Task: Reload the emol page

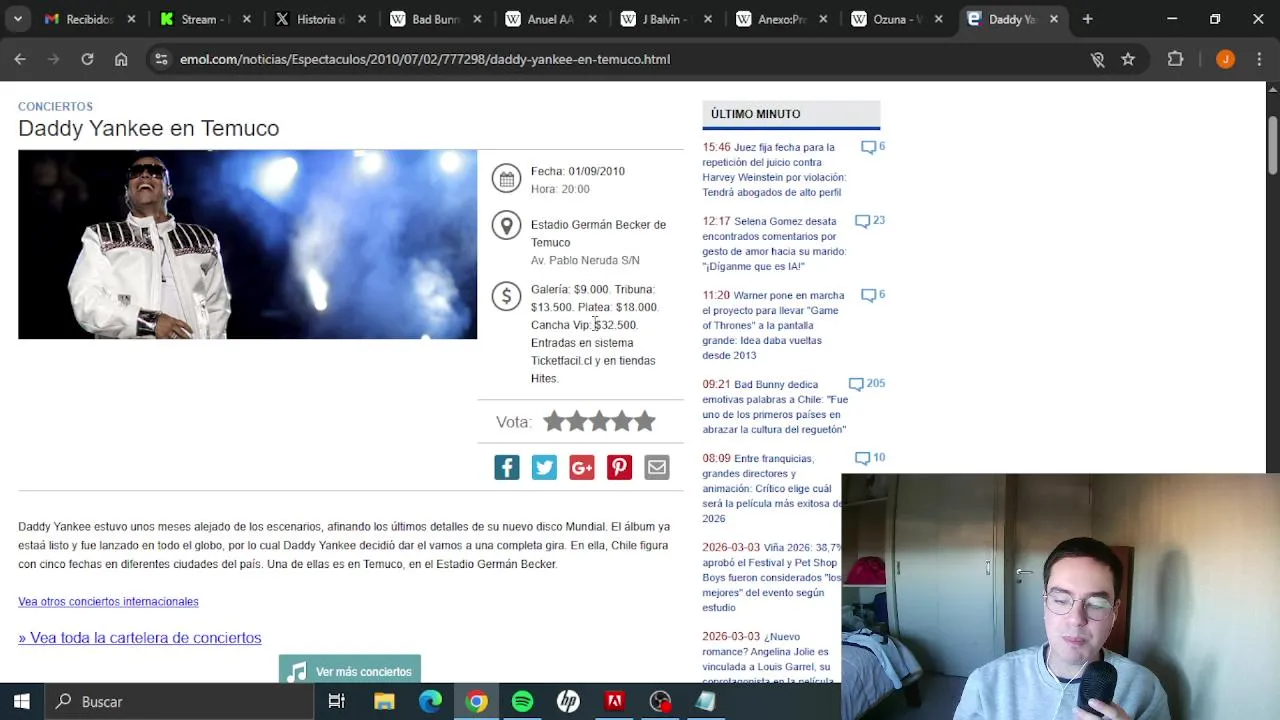Action: 87,59
